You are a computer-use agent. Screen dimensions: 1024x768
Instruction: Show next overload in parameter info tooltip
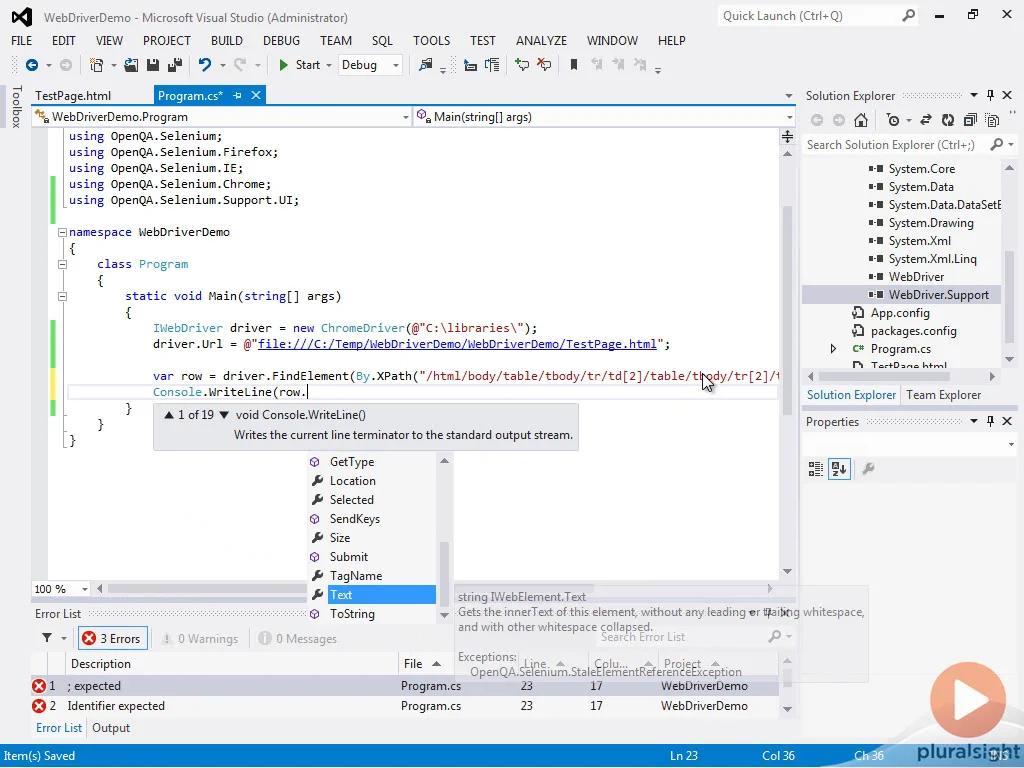point(224,415)
